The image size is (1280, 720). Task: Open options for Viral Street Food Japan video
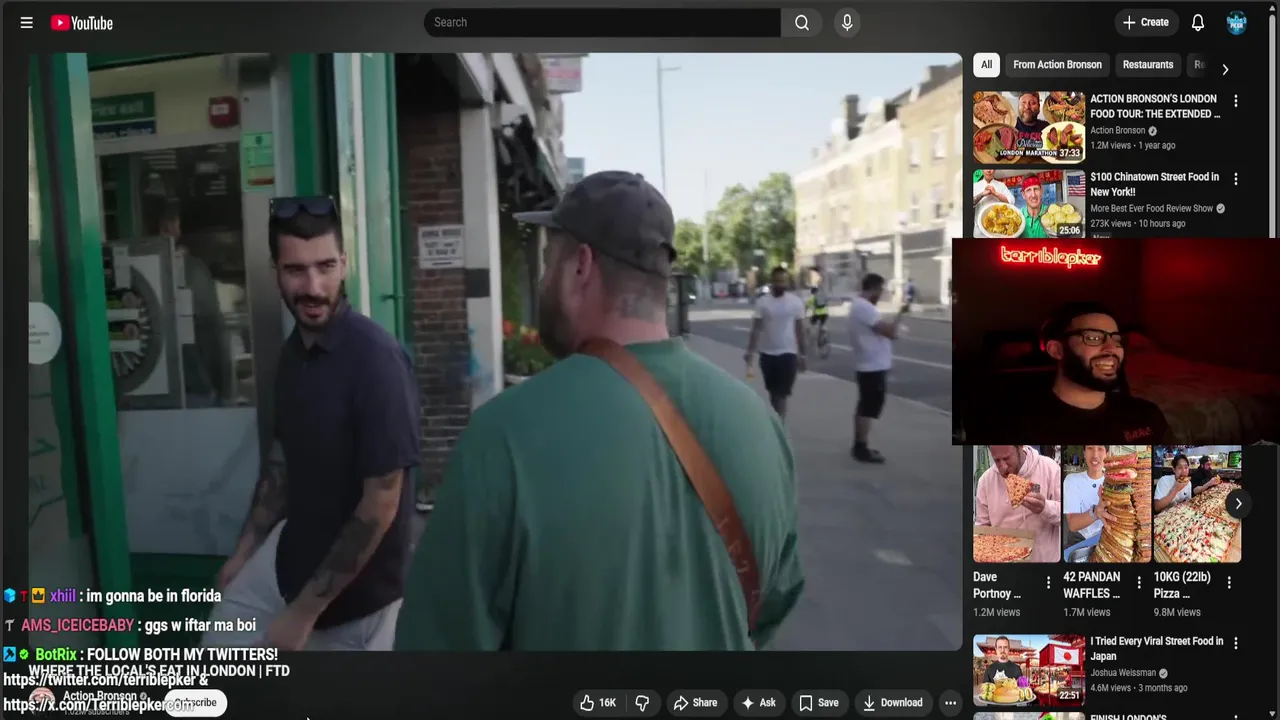[x=1236, y=644]
